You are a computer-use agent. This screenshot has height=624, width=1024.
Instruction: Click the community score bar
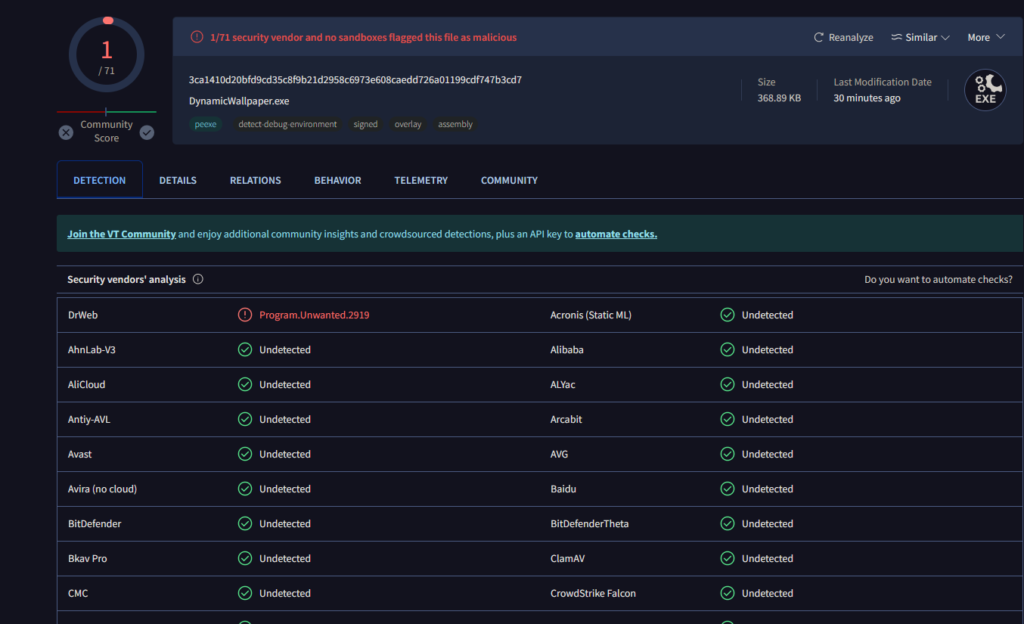[106, 112]
